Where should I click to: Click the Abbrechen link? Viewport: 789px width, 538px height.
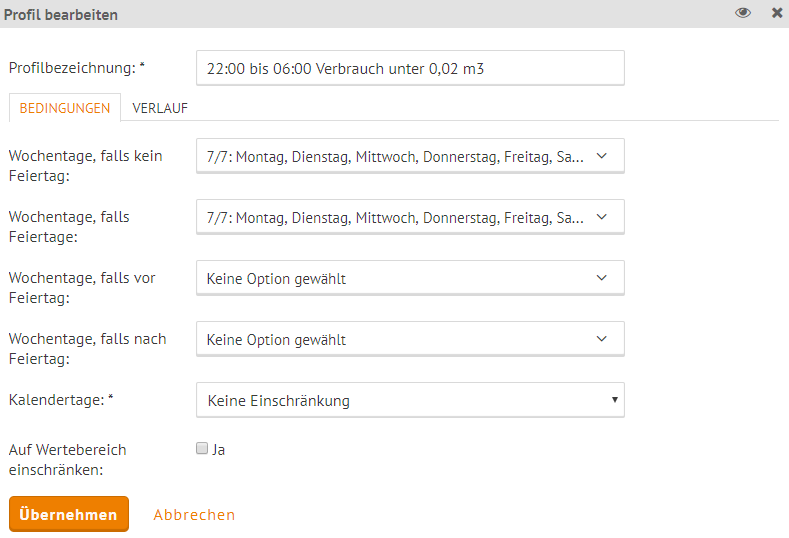(x=194, y=515)
